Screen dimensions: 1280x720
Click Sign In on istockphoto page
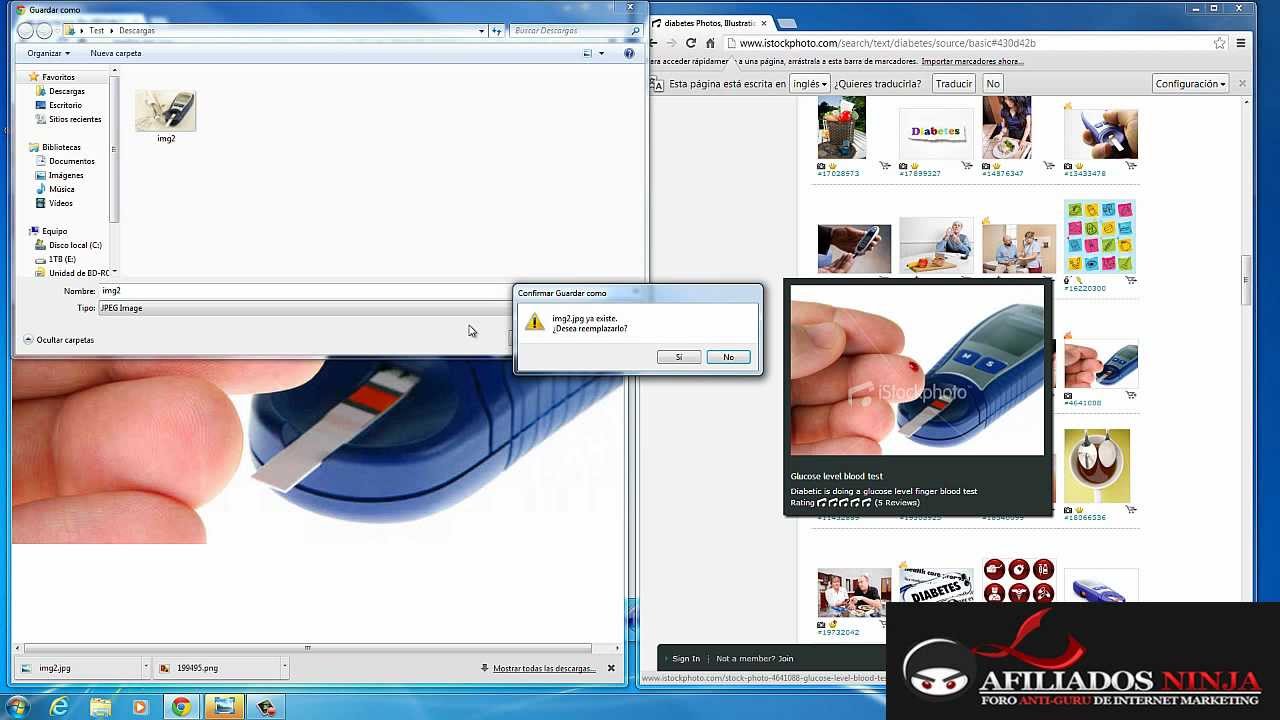click(x=686, y=659)
